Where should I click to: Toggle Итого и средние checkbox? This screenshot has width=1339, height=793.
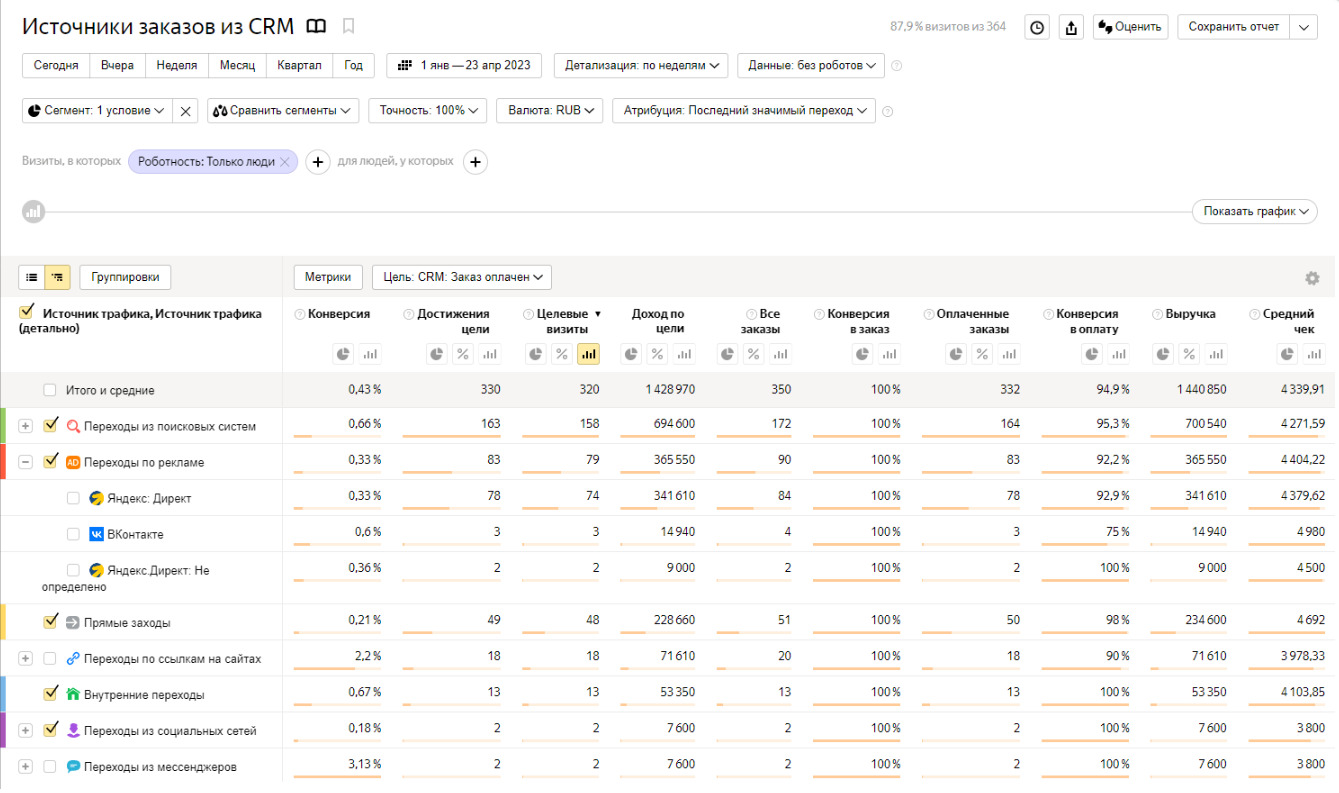point(50,390)
